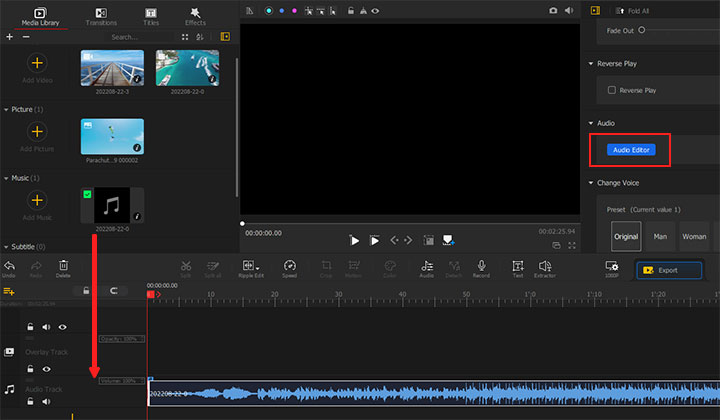Switch to the Transitions tab
Image resolution: width=720 pixels, height=420 pixels.
tap(101, 15)
